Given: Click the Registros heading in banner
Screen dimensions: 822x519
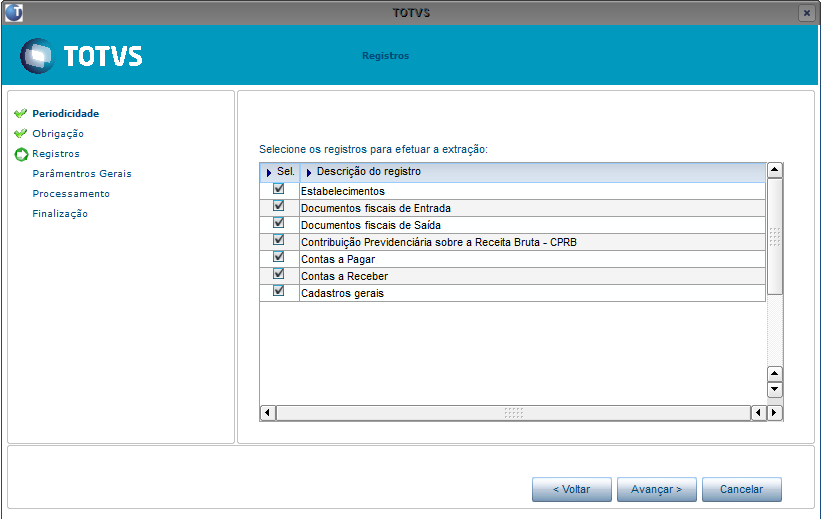Looking at the screenshot, I should 385,56.
